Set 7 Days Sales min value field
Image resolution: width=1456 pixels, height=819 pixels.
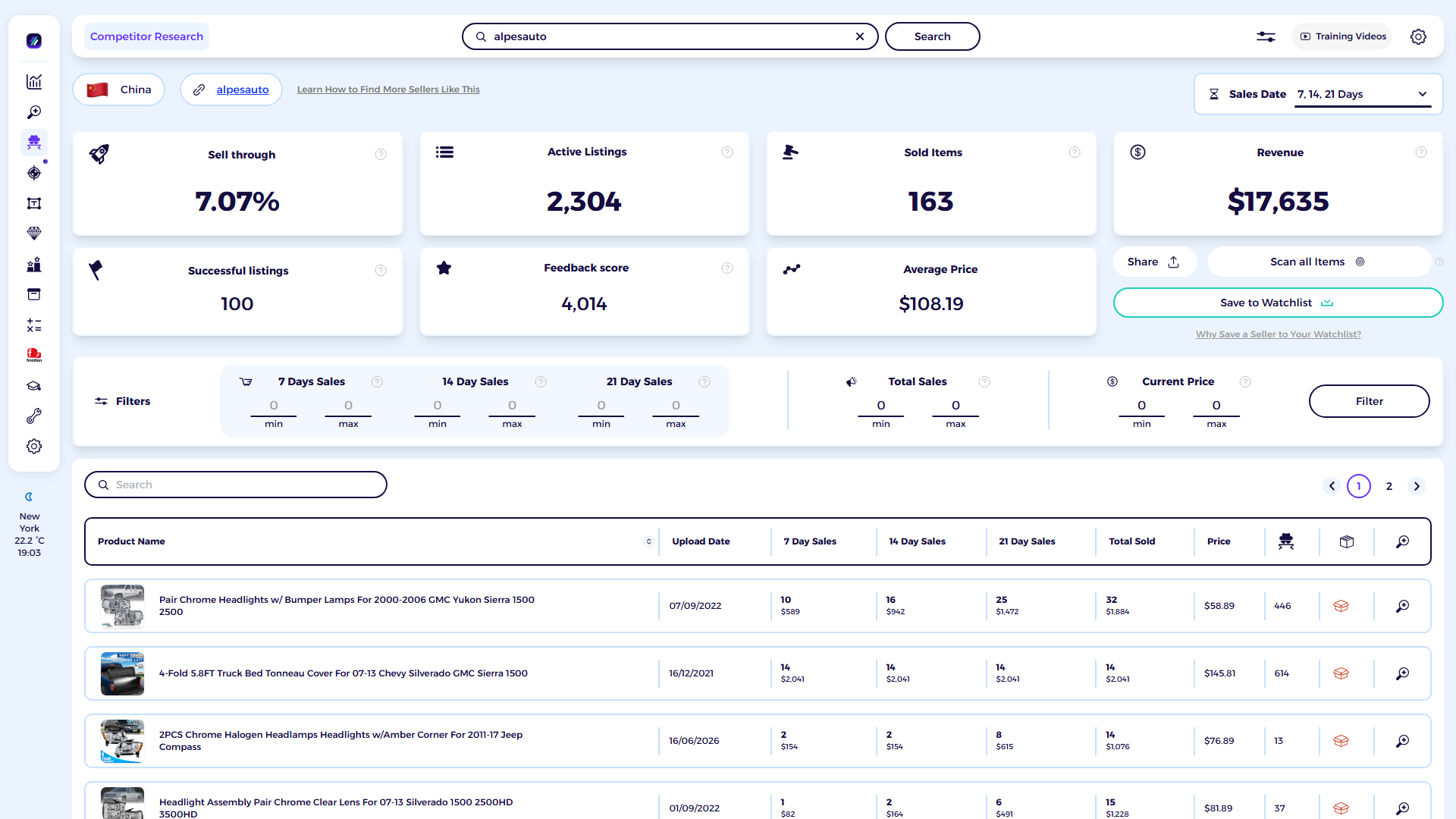tap(274, 406)
